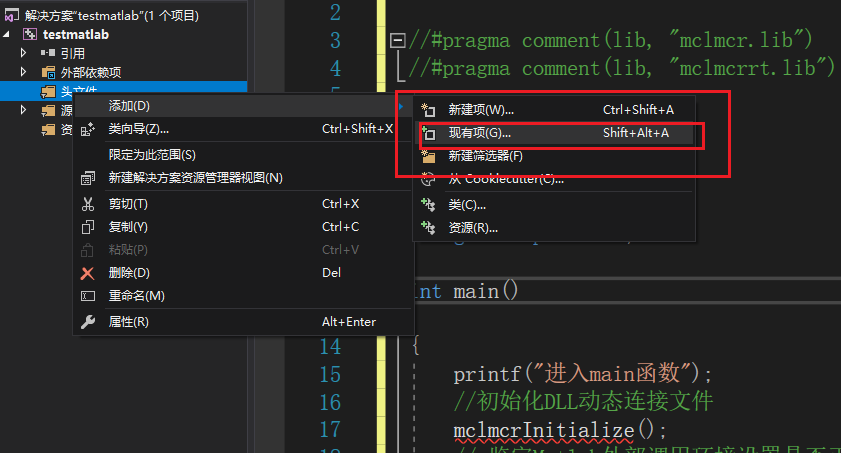Click the 初始化DLL动态连接文件 comment line
The height and width of the screenshot is (453, 841).
[x=584, y=402]
